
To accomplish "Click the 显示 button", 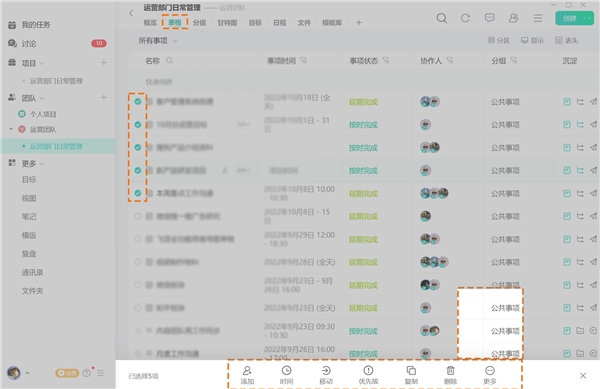I will 532,40.
